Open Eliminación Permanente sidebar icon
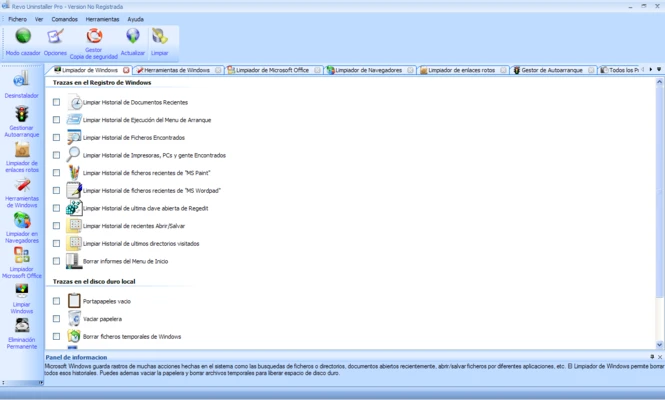 (x=22, y=326)
